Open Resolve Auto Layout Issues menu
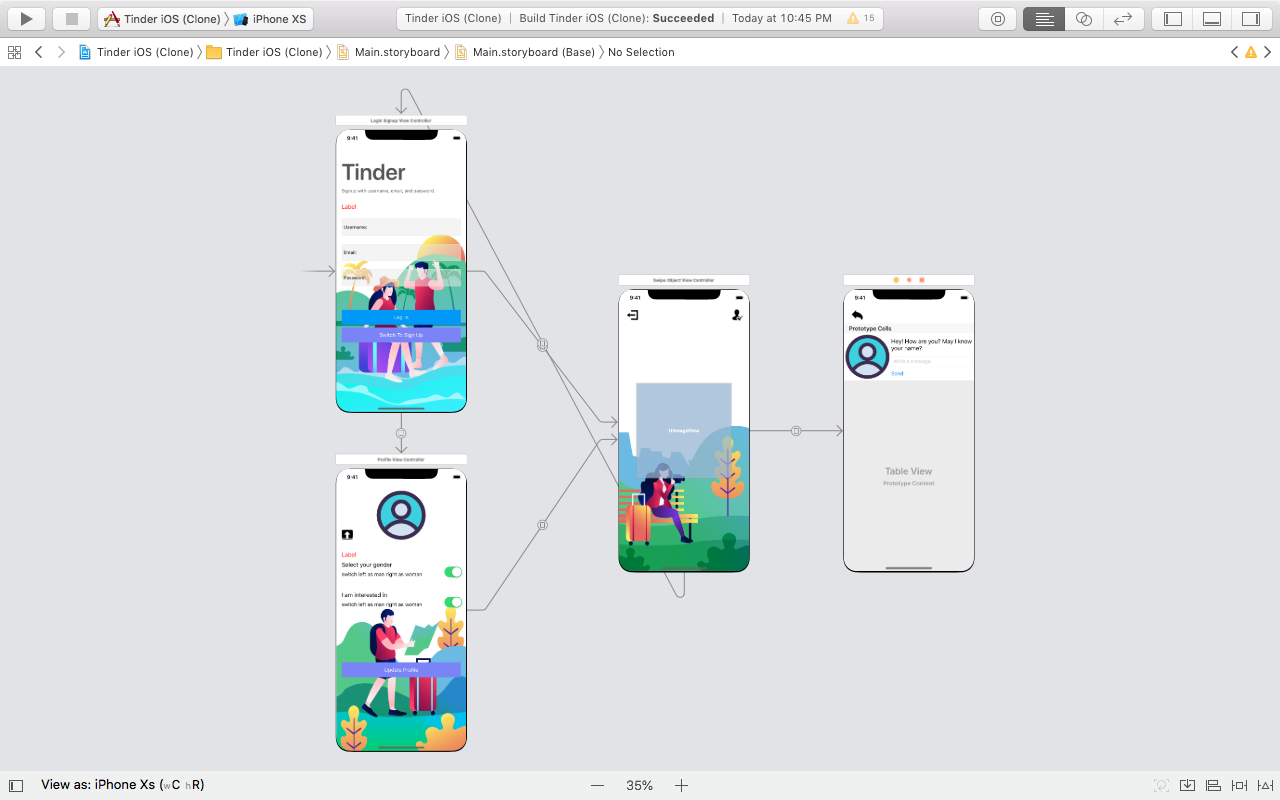The height and width of the screenshot is (800, 1280). coord(1265,786)
